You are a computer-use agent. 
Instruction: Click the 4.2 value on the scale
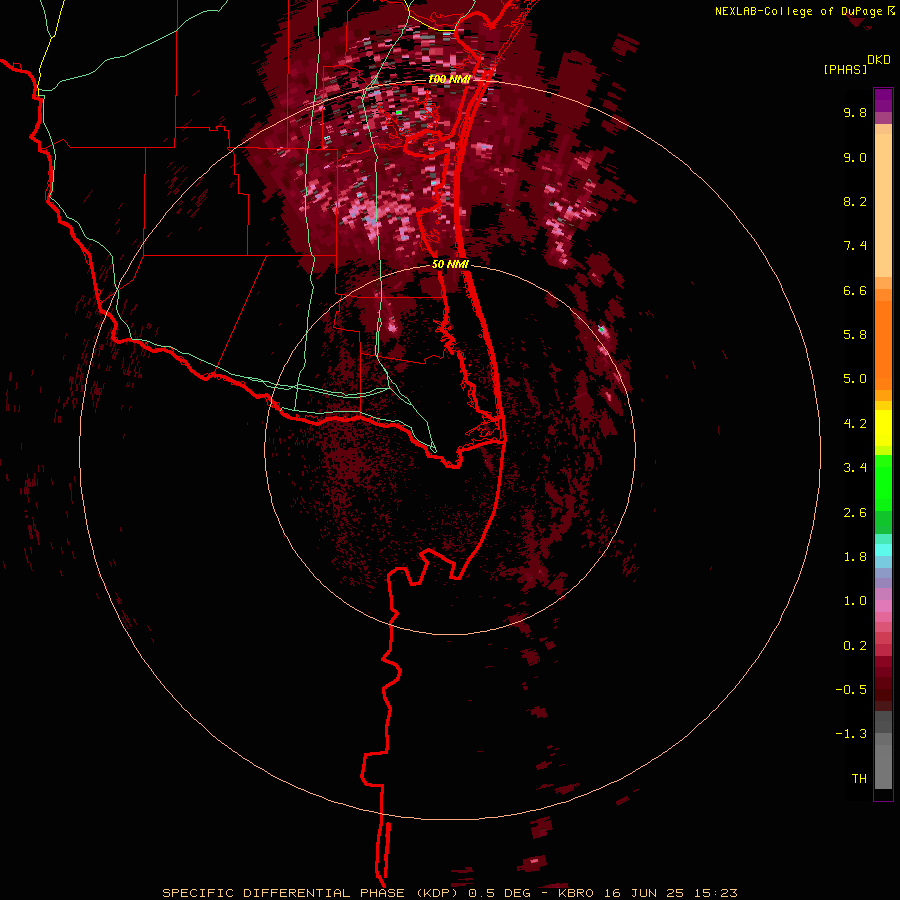coord(855,424)
